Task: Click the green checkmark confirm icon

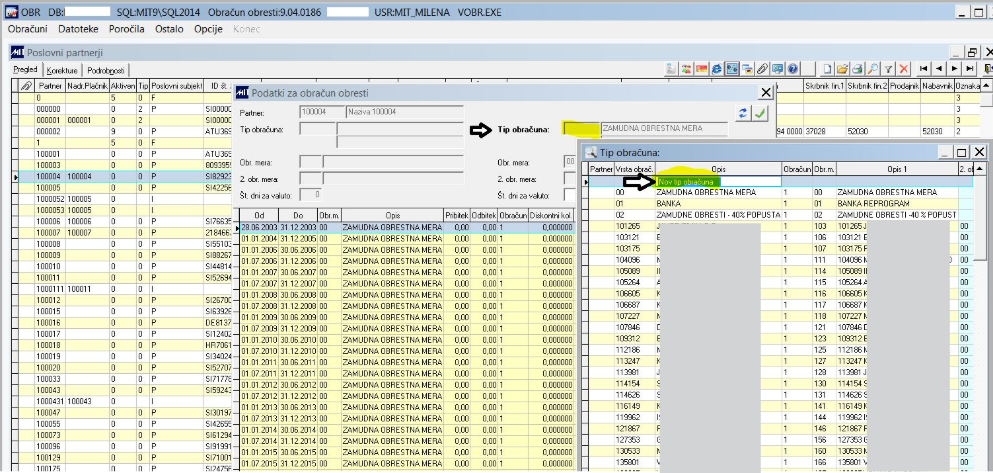Action: pos(761,114)
